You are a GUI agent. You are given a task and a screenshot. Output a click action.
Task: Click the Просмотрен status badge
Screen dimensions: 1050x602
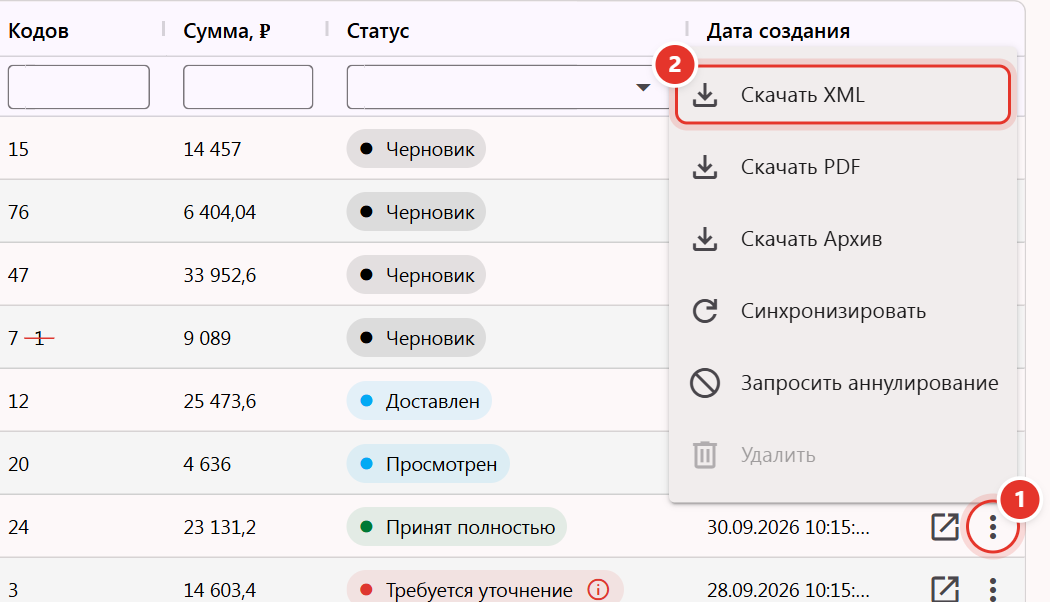[x=428, y=464]
